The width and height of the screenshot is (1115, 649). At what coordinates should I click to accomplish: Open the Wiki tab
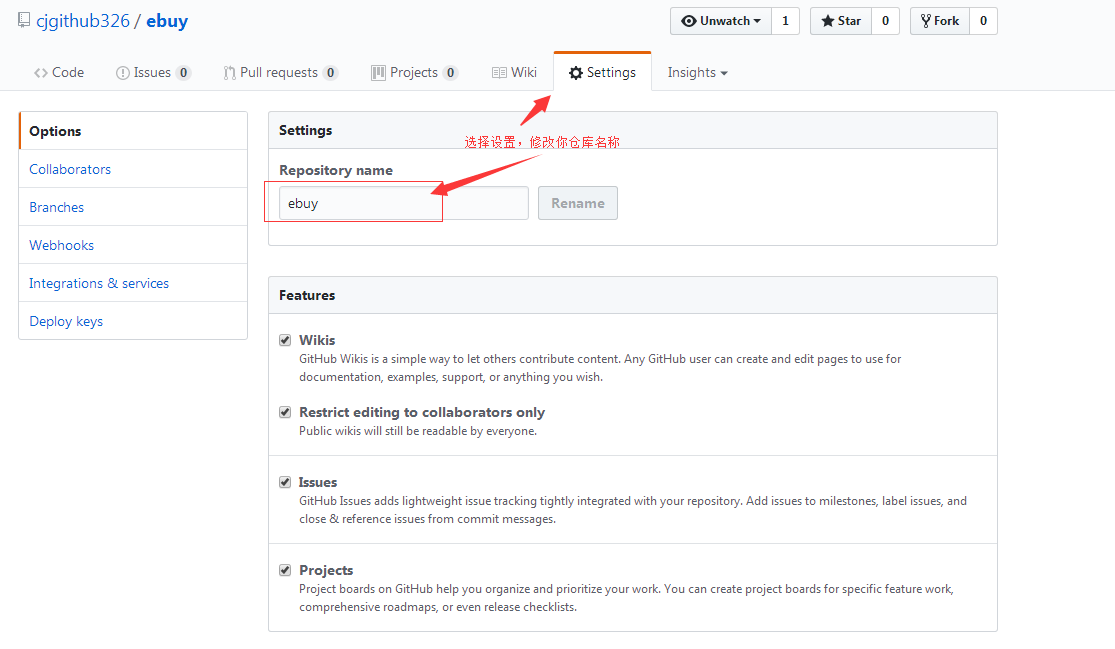tap(514, 73)
